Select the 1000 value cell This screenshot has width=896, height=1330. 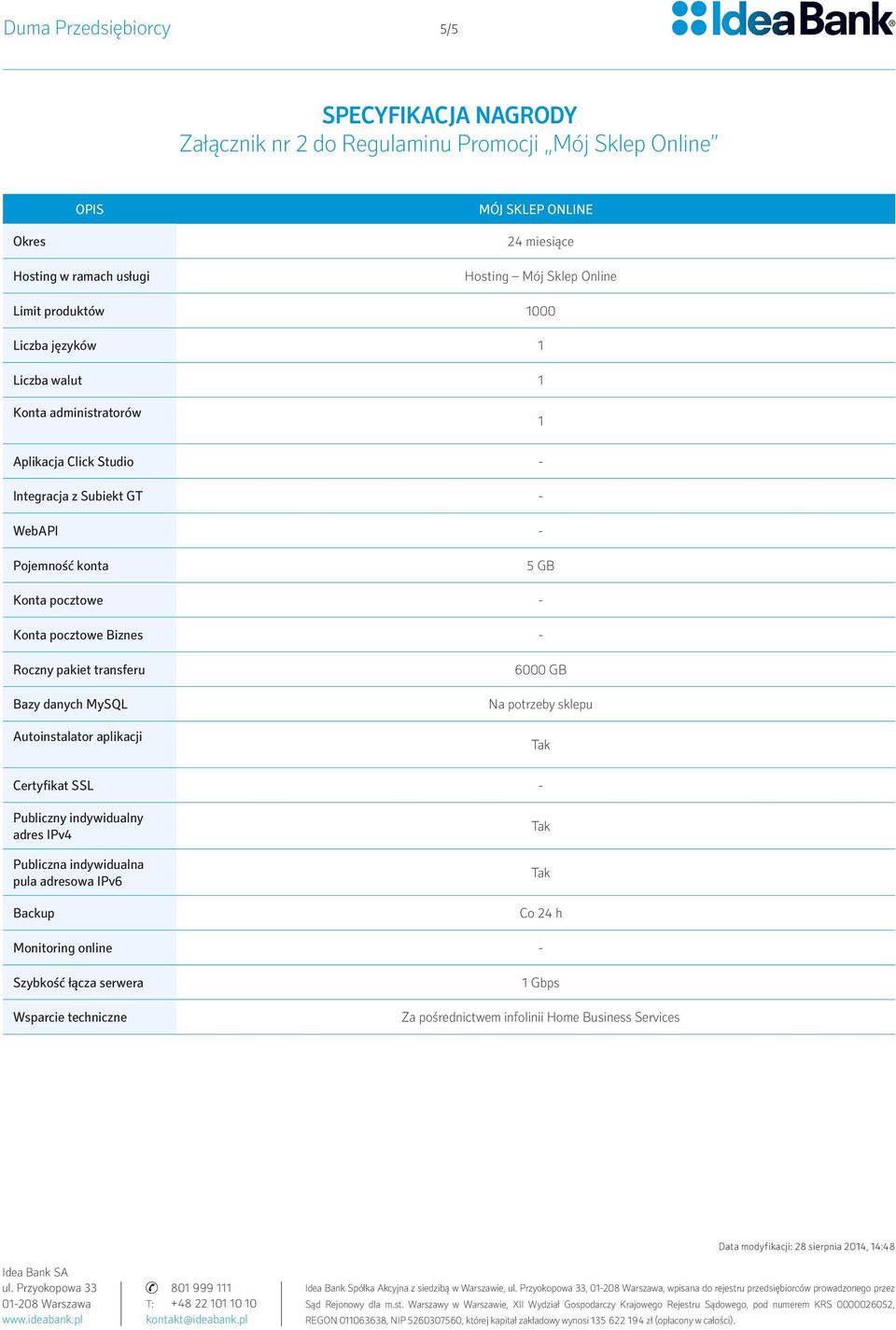(540, 311)
